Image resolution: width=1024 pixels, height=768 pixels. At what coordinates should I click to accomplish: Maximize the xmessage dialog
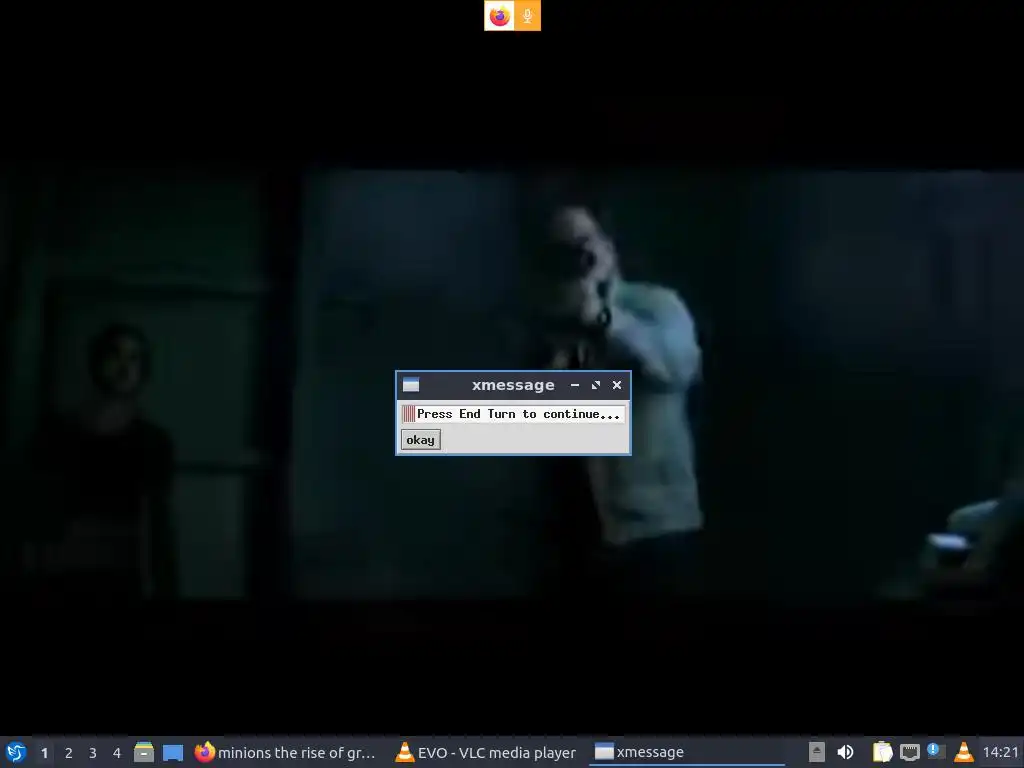point(596,385)
